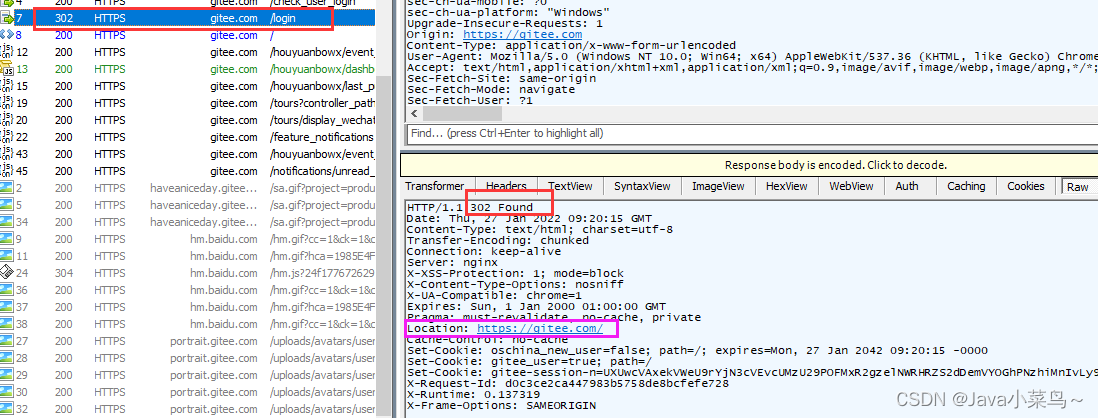Image resolution: width=1098 pixels, height=418 pixels.
Task: Open the Cookies tab
Action: 1026,186
